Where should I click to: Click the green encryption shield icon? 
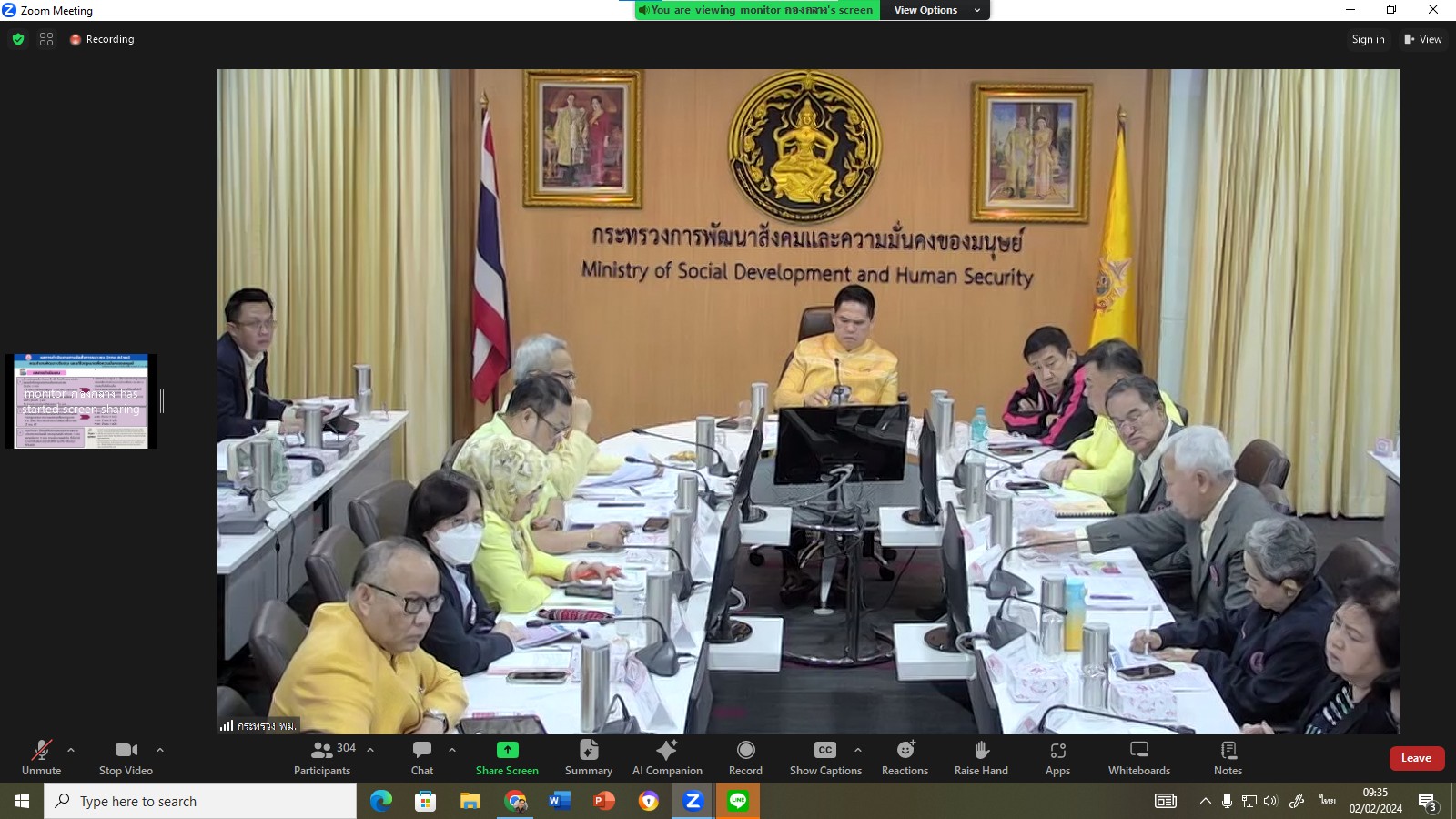pos(18,39)
